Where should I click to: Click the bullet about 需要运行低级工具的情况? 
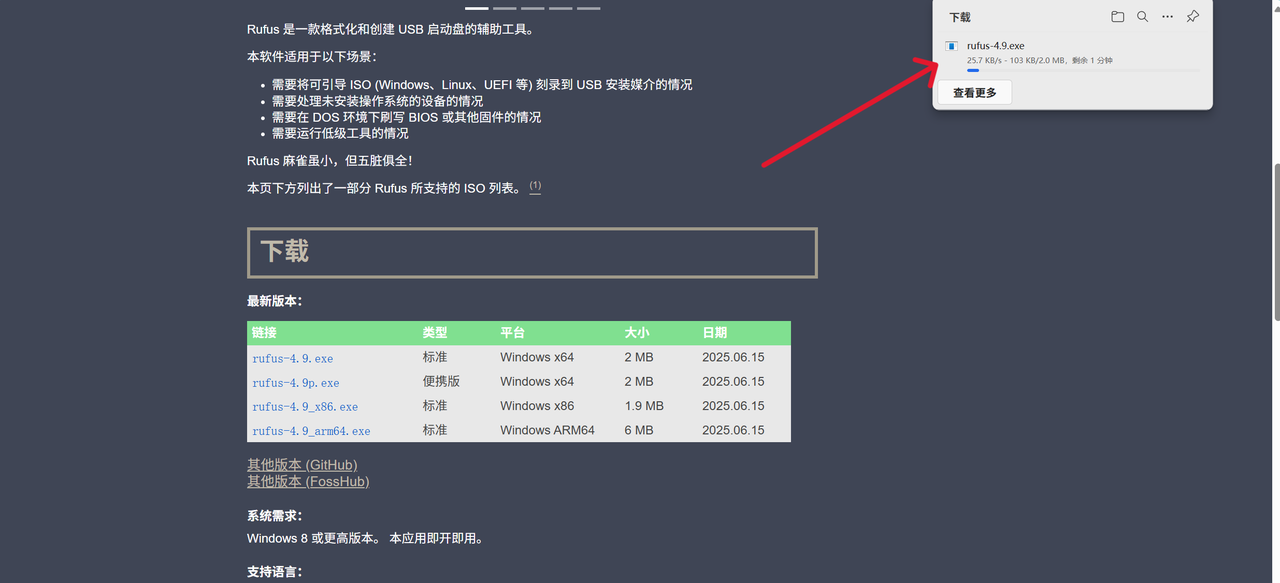[340, 133]
